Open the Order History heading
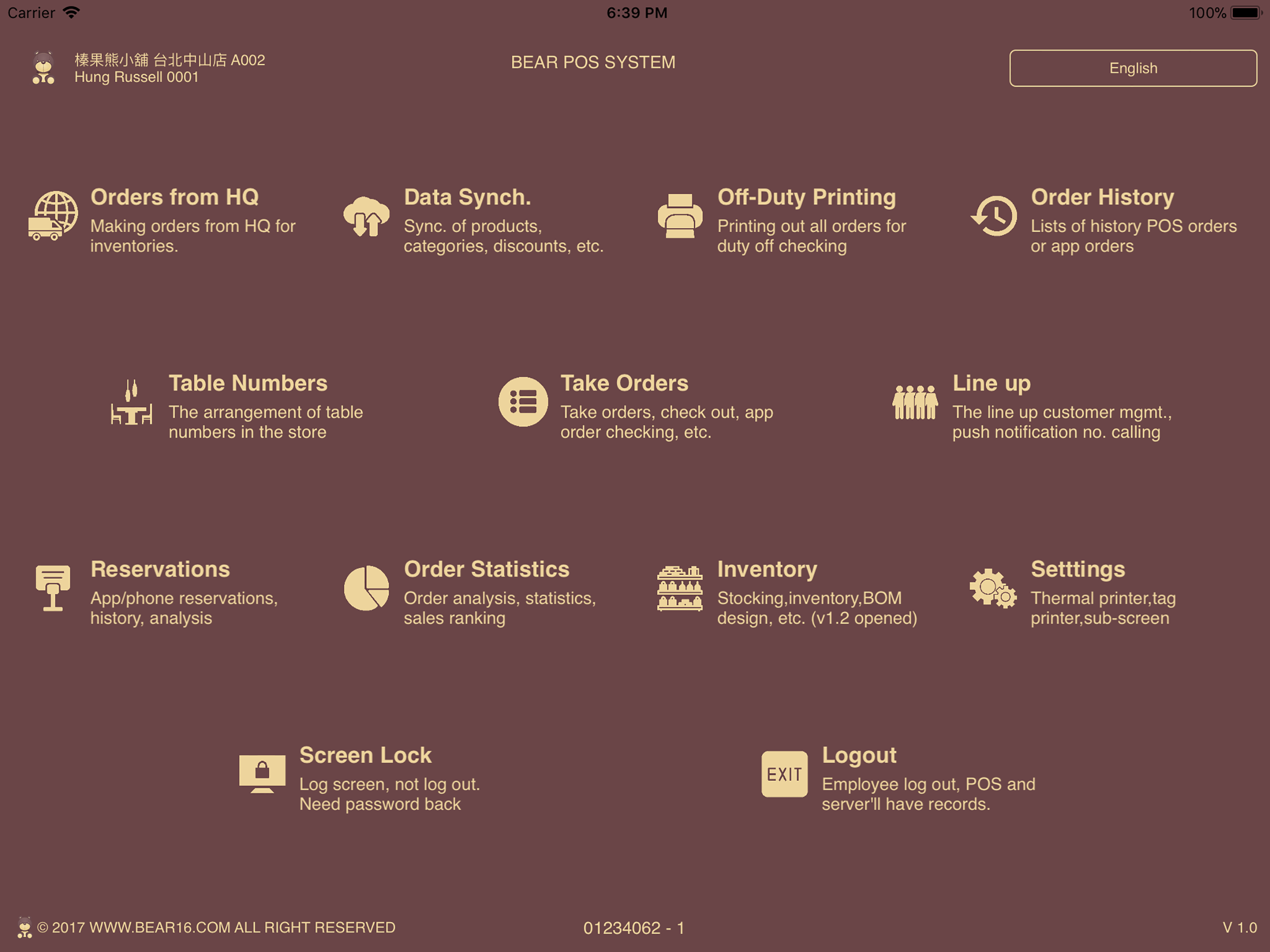1270x952 pixels. pos(1102,197)
